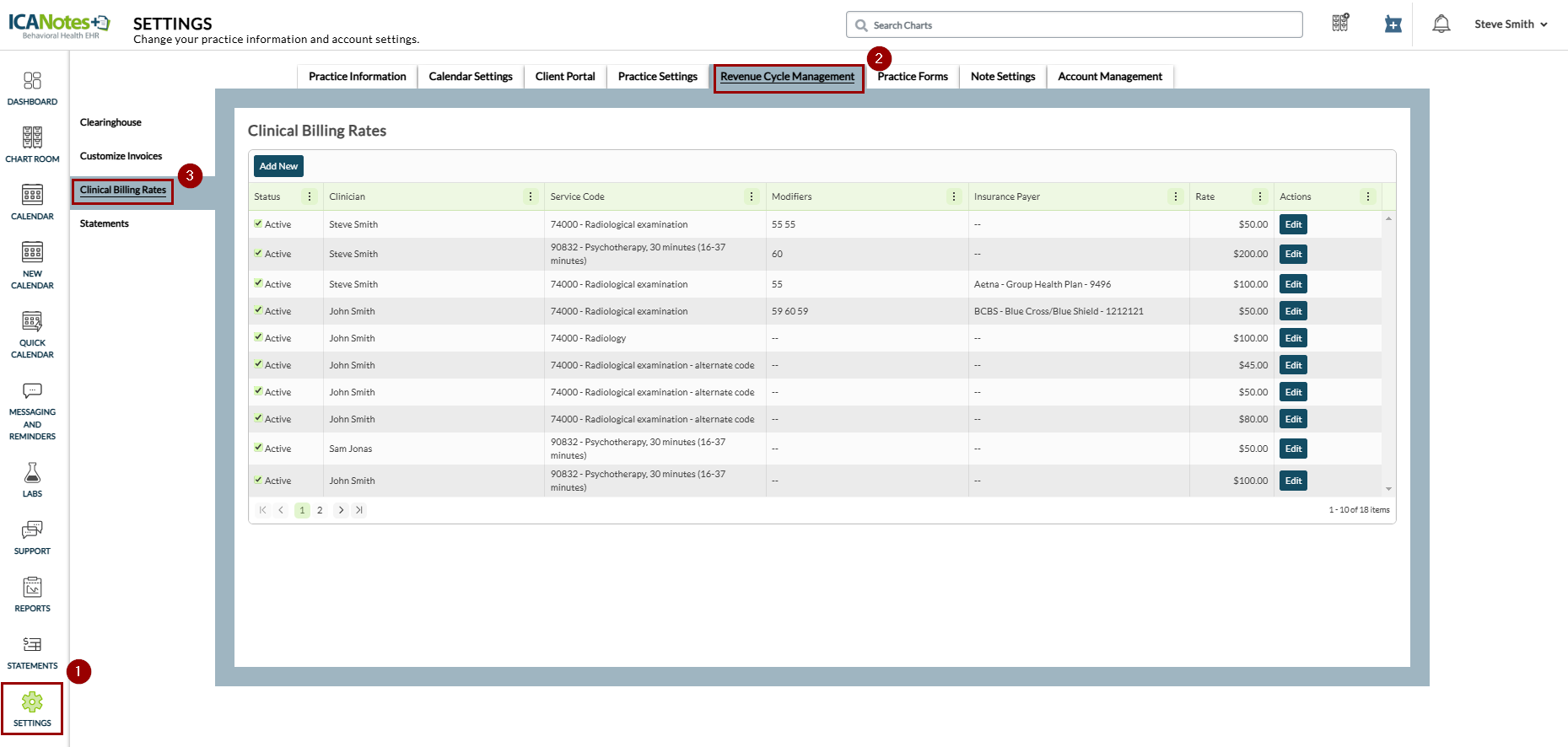Toggle Active checkbox on Sam Jonas row
The height and width of the screenshot is (747, 1568).
coord(258,448)
